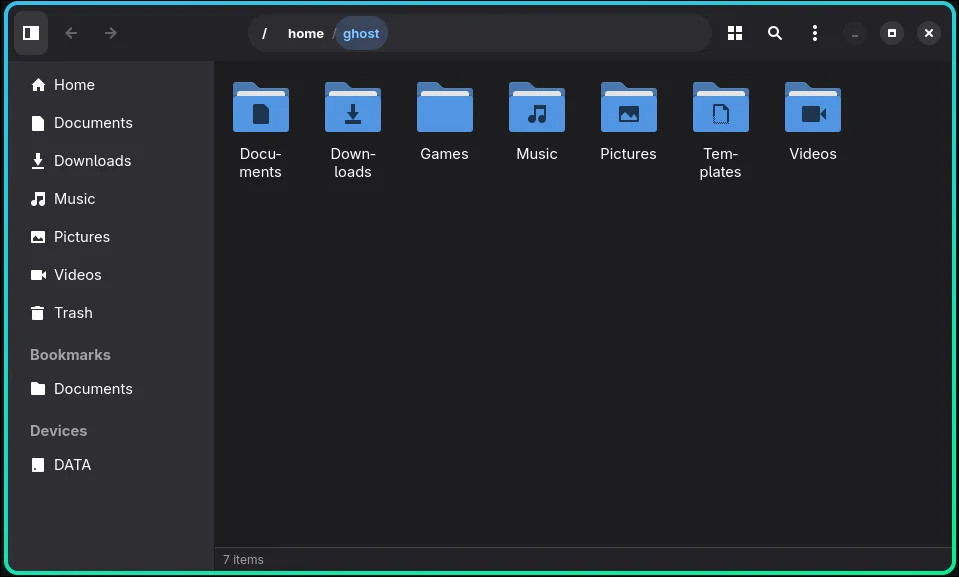This screenshot has width=959, height=577.
Task: Select the Downloads folder icon
Action: coord(353,108)
